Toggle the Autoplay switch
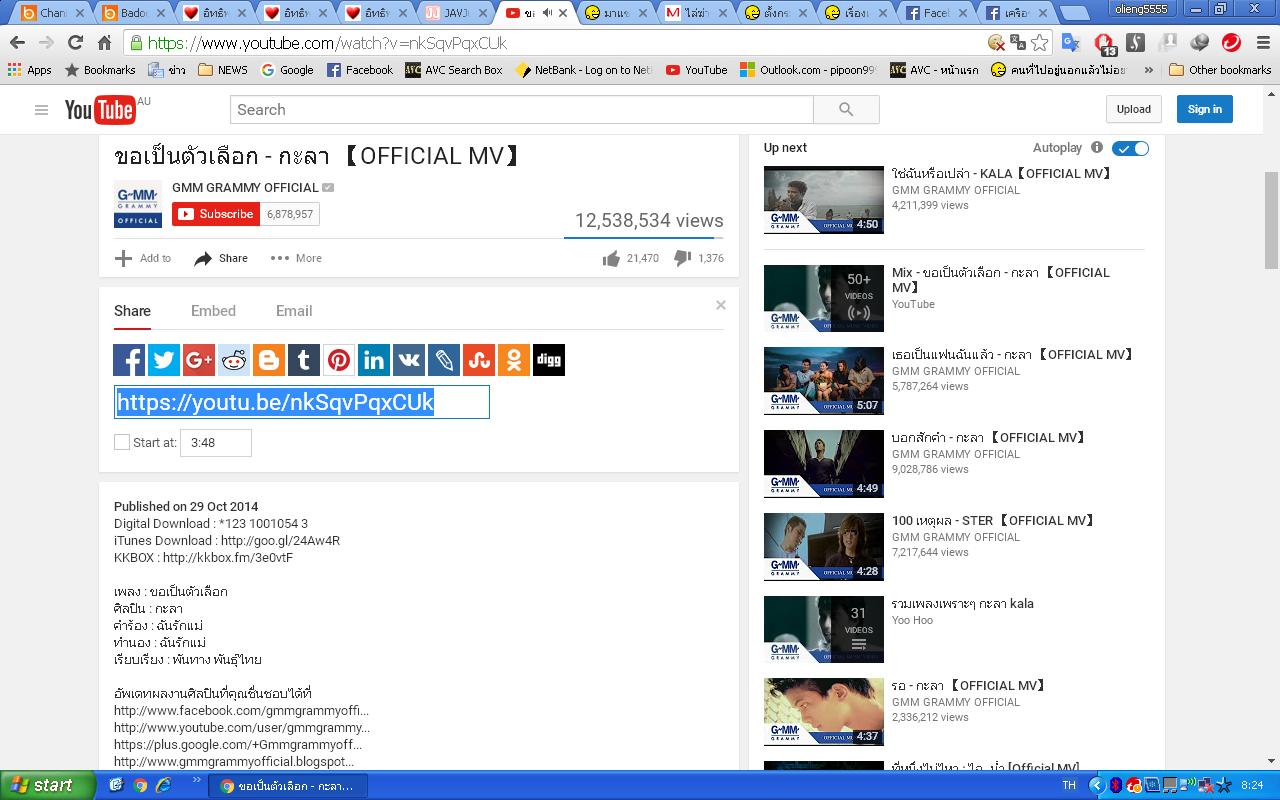The height and width of the screenshot is (800, 1280). pos(1131,148)
